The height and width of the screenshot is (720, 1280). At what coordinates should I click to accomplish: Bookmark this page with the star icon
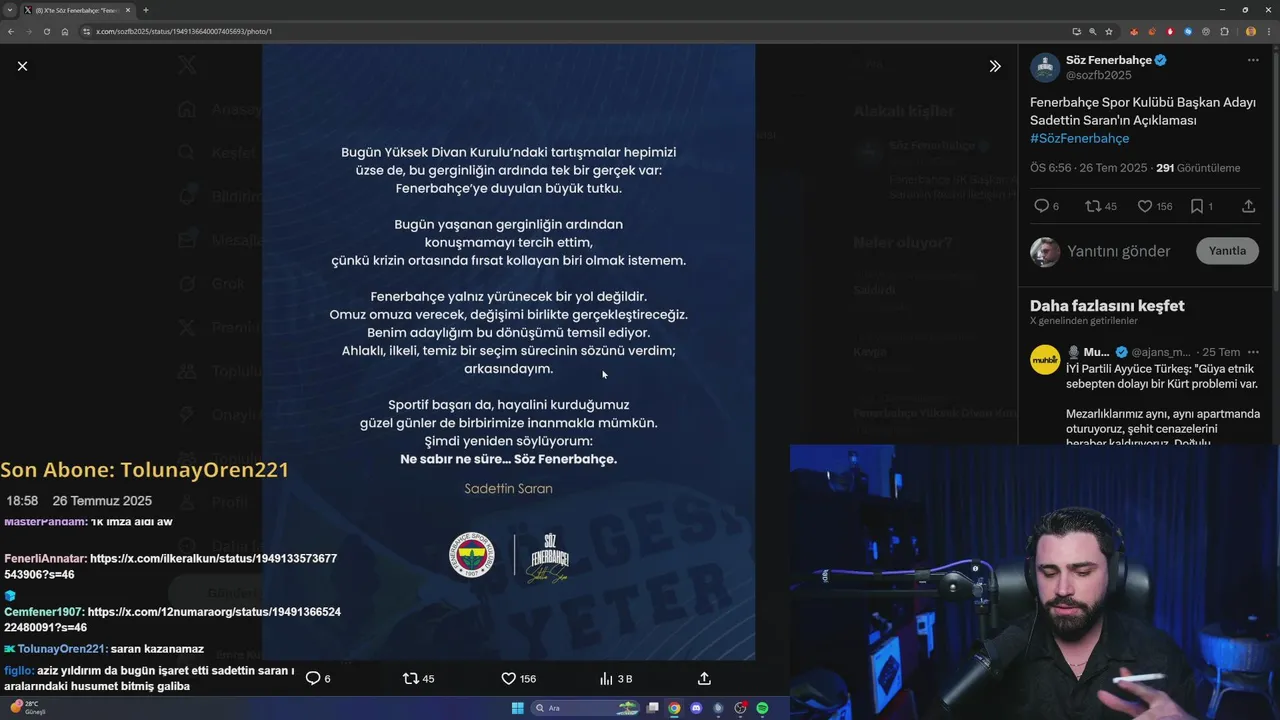point(1109,31)
